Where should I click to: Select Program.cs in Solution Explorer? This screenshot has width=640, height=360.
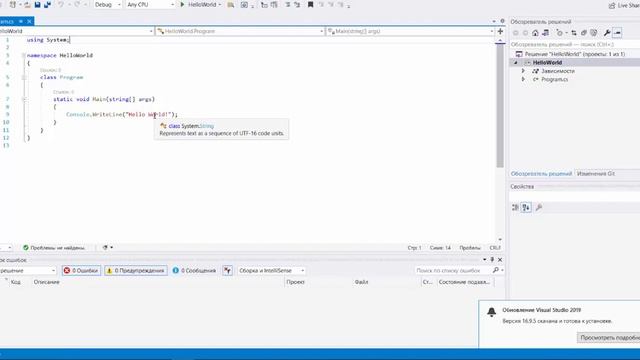(554, 79)
